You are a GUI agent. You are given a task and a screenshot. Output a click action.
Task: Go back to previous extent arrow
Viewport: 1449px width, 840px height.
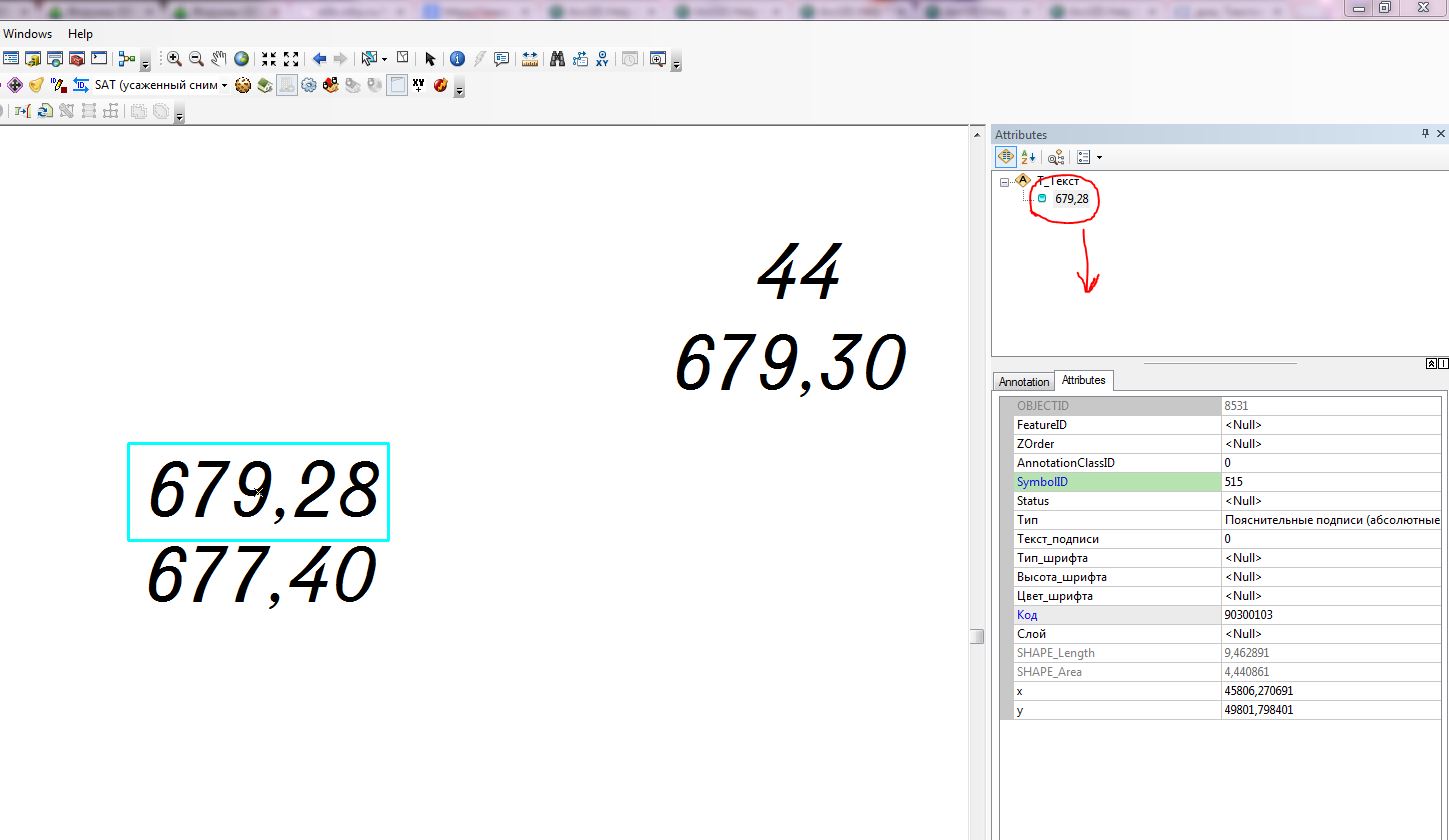319,59
